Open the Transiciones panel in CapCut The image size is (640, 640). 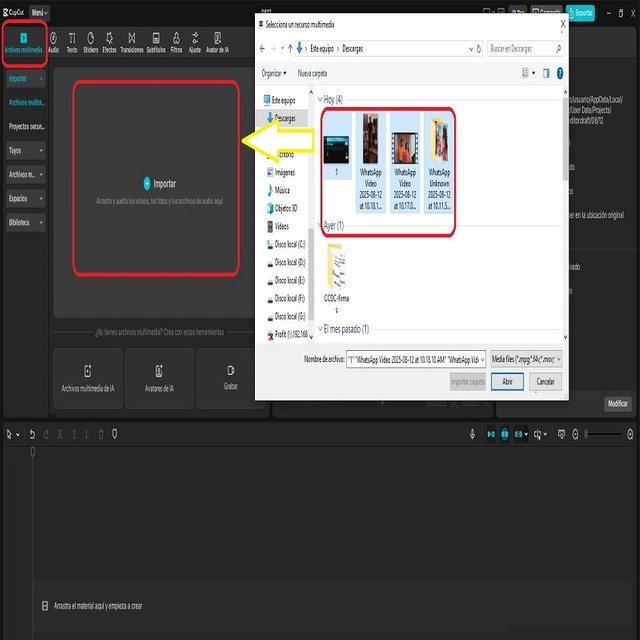click(132, 44)
